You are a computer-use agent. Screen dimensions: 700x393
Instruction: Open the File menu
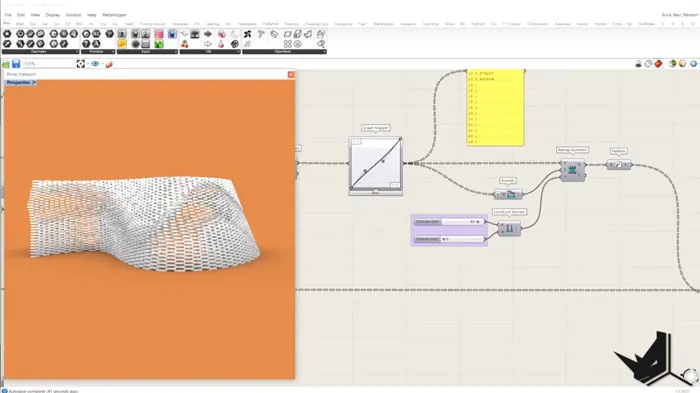tap(8, 15)
